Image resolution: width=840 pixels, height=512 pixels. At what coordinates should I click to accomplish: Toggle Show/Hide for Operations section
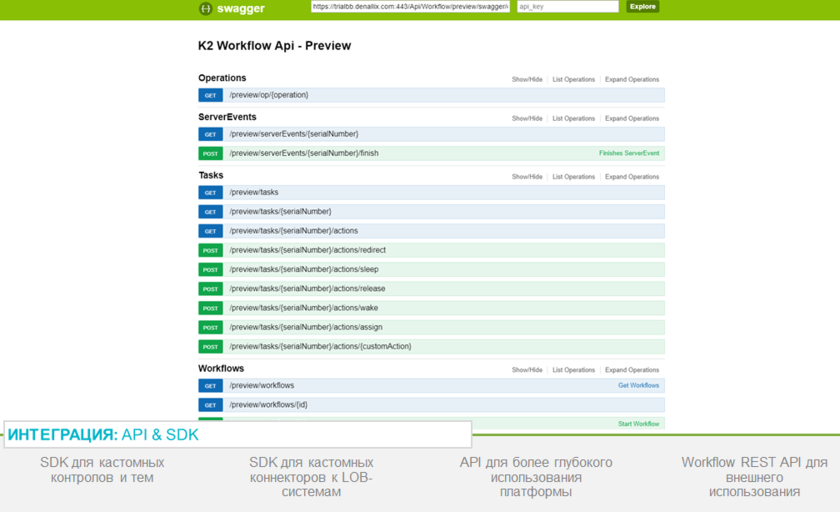click(527, 80)
